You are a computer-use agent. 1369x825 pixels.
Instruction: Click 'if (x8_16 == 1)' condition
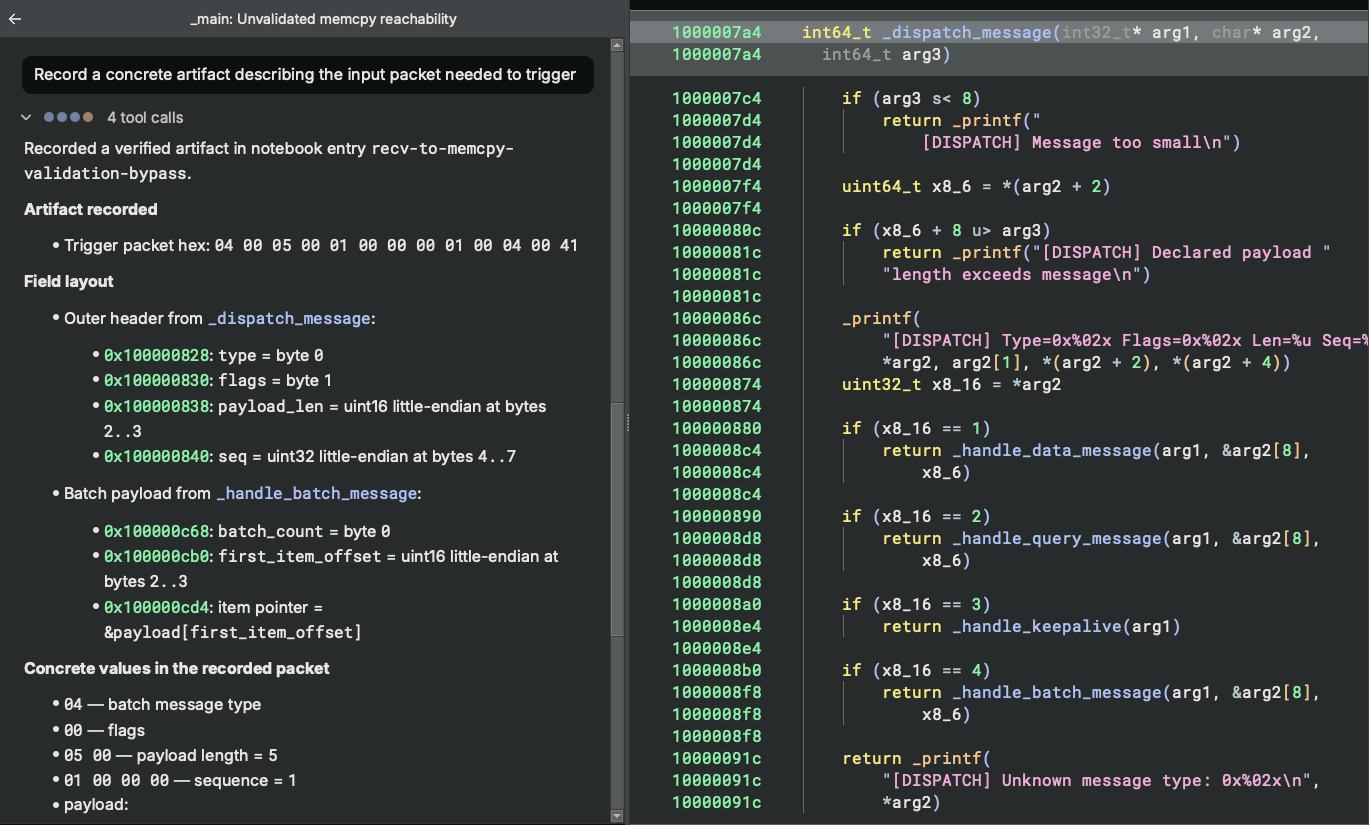[x=916, y=428]
